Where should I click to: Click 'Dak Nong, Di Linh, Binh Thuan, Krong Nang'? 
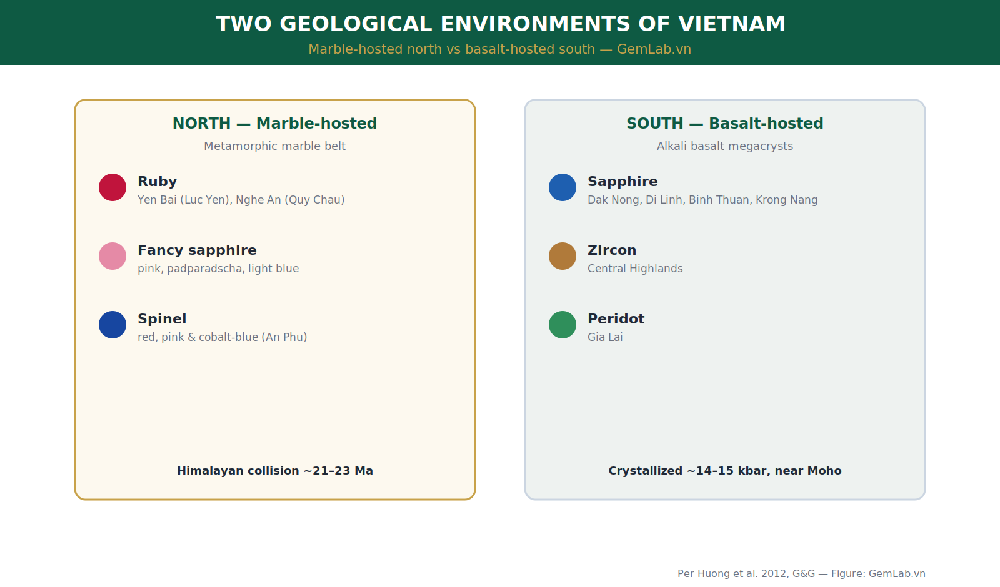703,200
